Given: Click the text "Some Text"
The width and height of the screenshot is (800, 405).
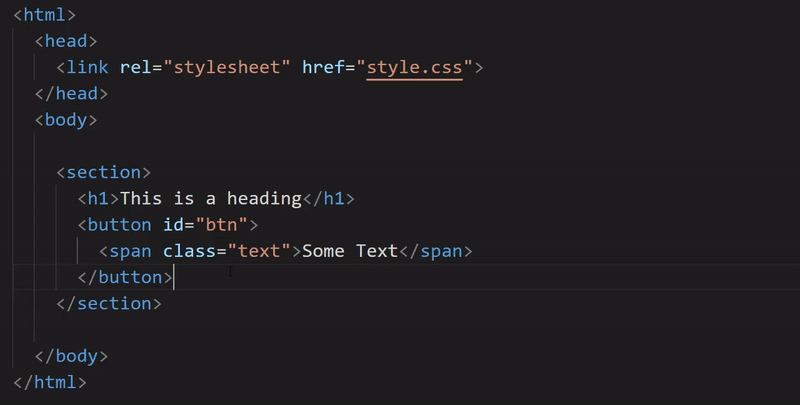Looking at the screenshot, I should [x=350, y=251].
